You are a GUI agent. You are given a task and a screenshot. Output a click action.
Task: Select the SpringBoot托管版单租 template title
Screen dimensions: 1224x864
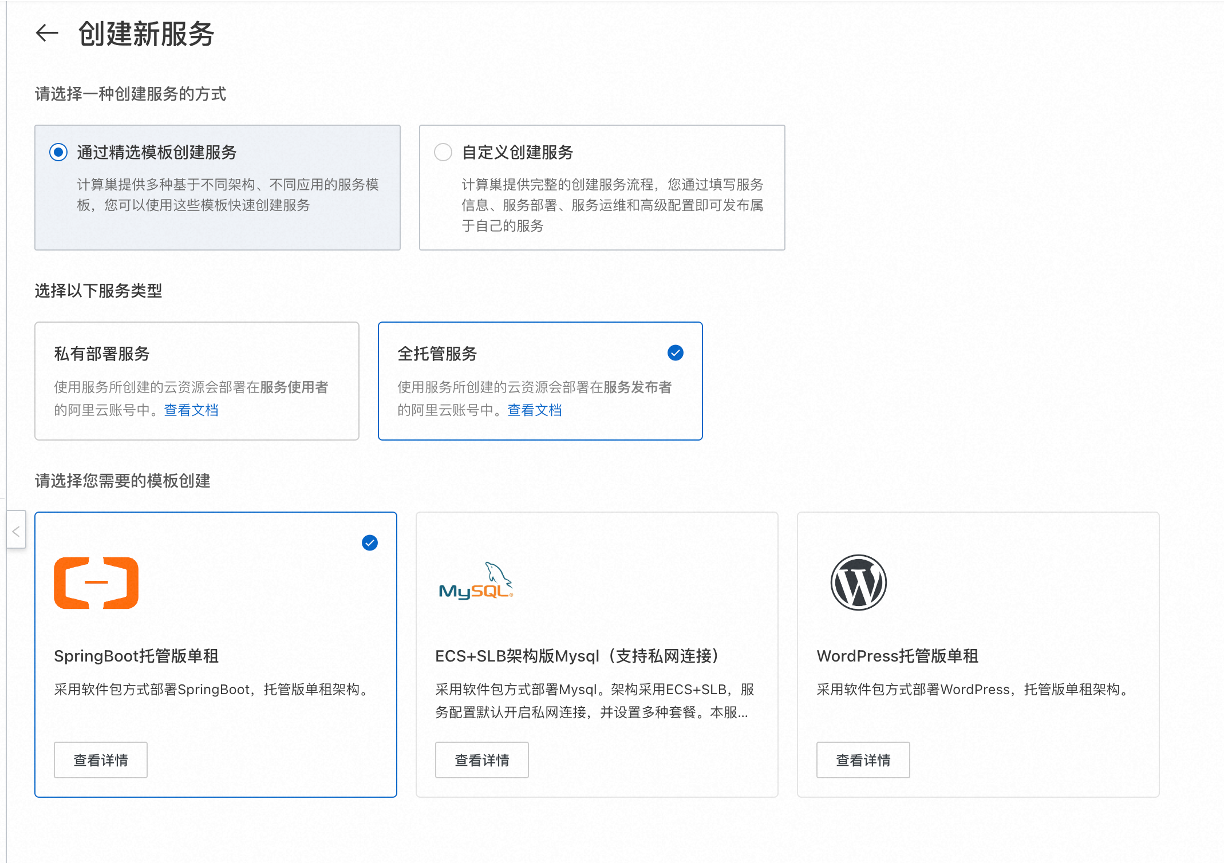click(x=136, y=656)
